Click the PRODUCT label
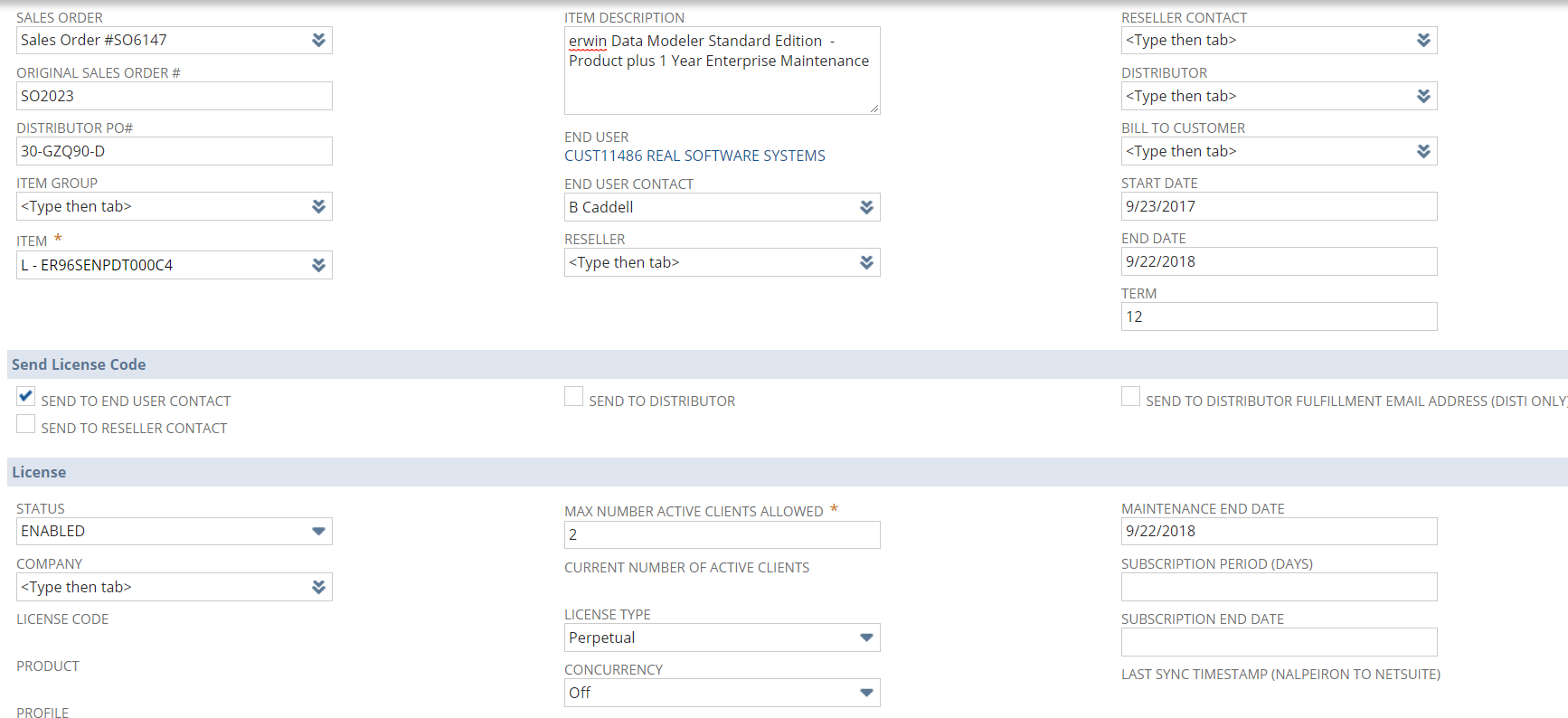The image size is (1568, 718). coord(48,666)
